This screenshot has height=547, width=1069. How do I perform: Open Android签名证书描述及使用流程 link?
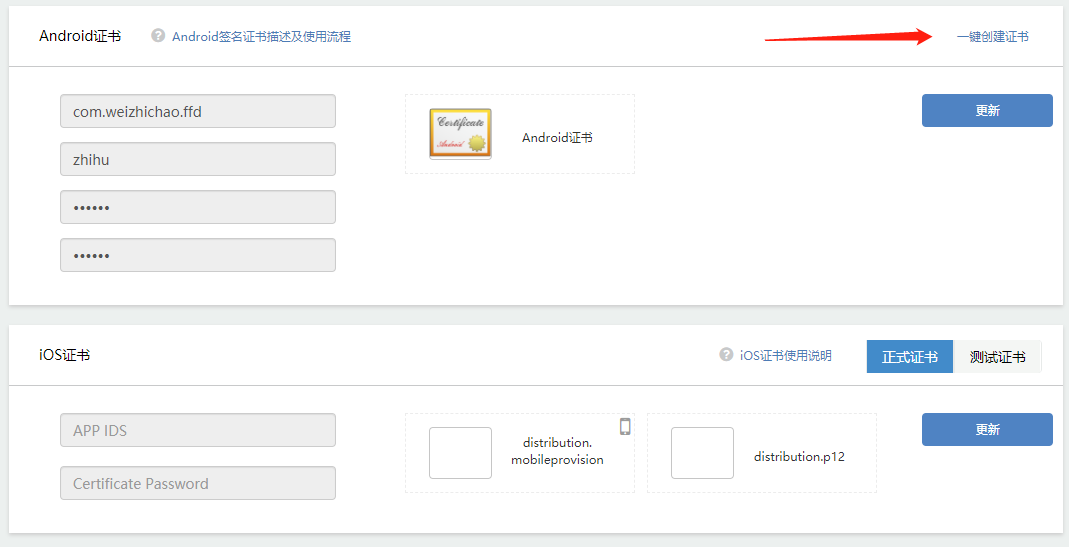(x=261, y=36)
